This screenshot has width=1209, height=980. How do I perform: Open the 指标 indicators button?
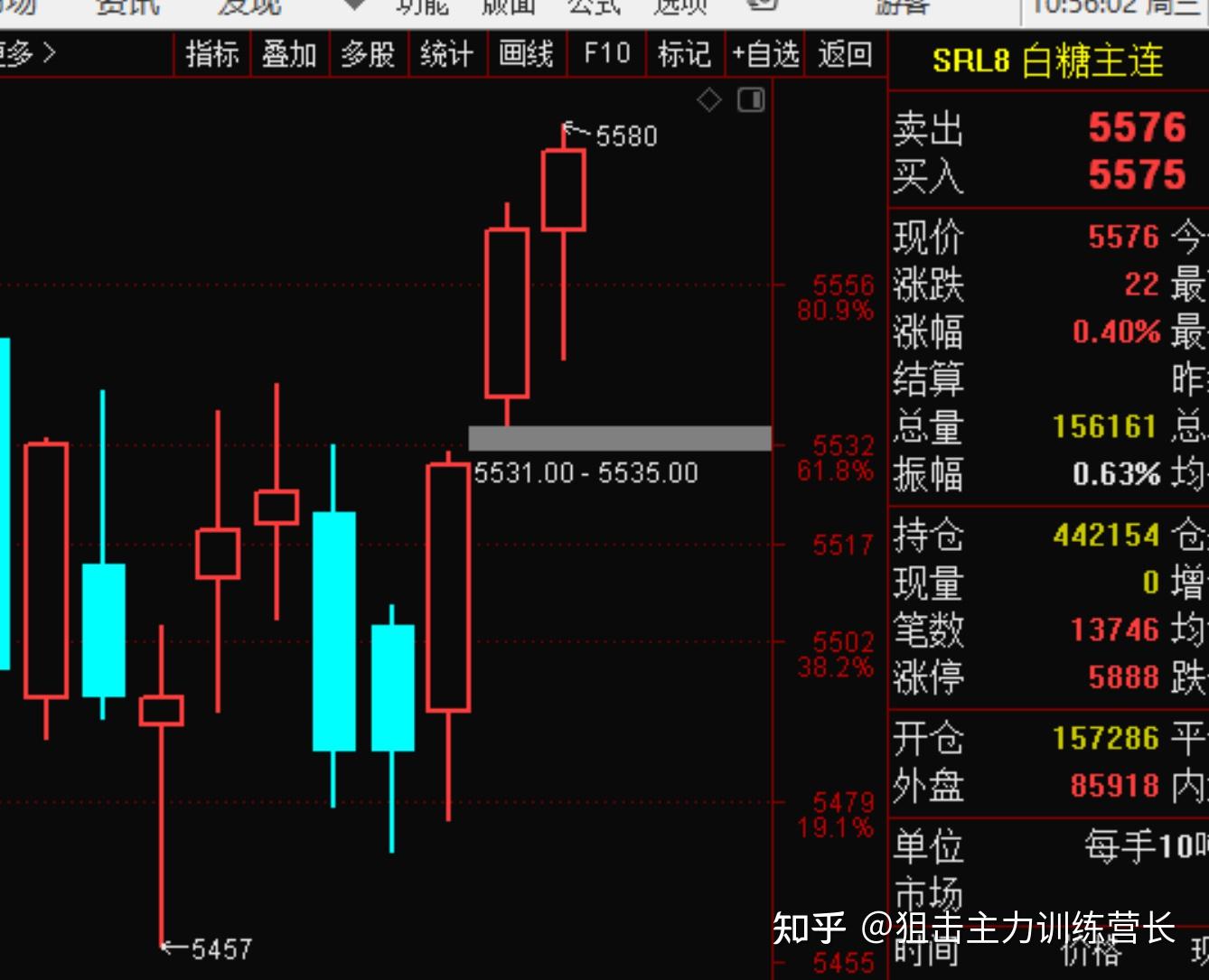212,54
